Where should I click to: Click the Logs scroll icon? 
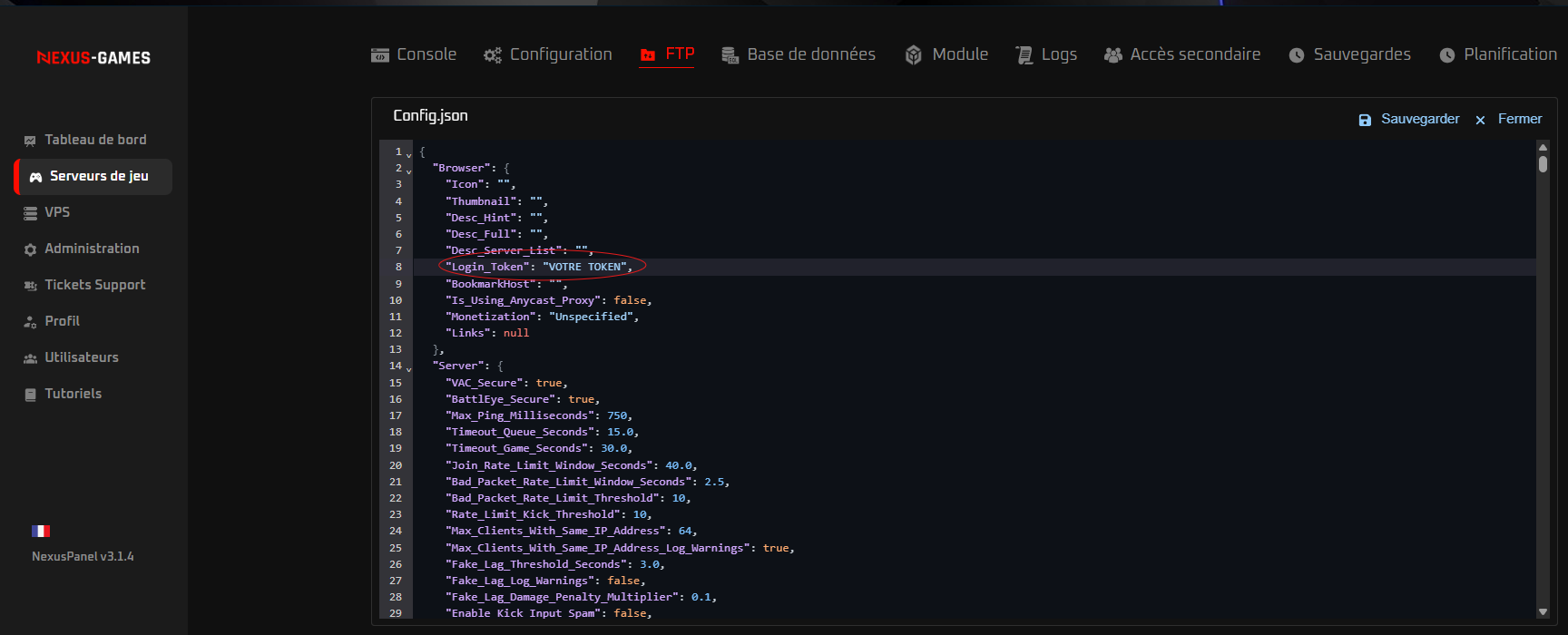click(x=1024, y=55)
